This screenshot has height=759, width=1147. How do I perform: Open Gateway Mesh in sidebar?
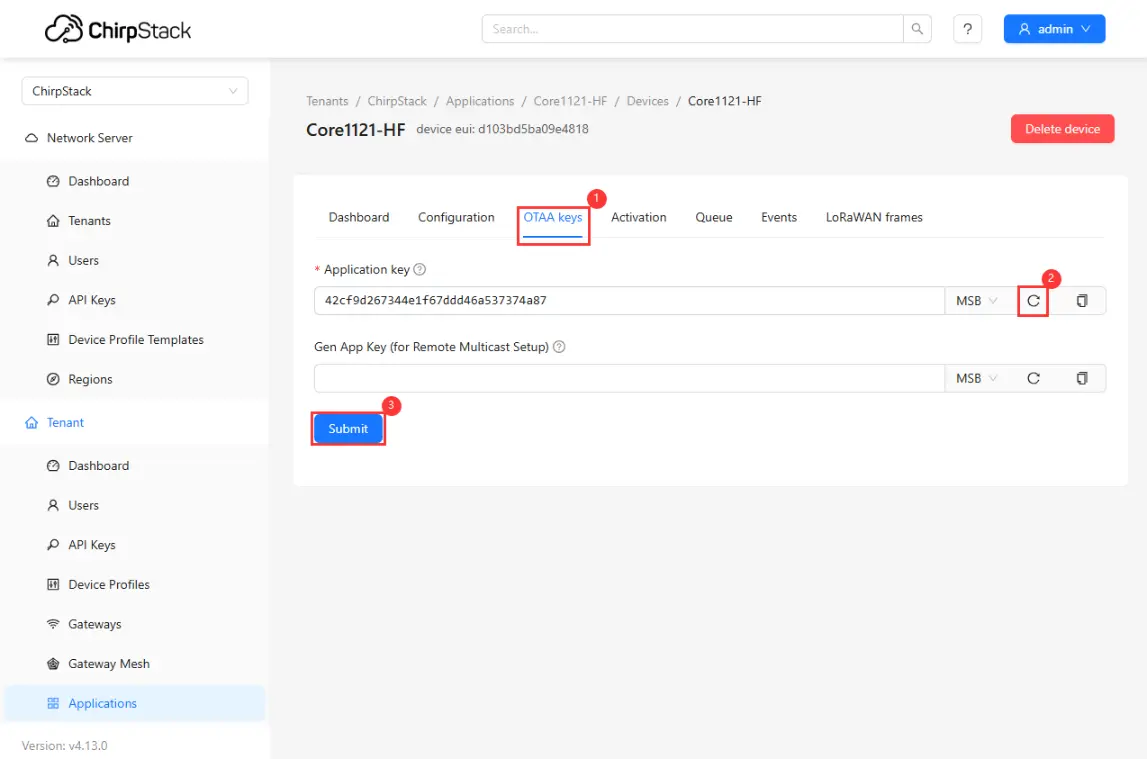coord(108,664)
